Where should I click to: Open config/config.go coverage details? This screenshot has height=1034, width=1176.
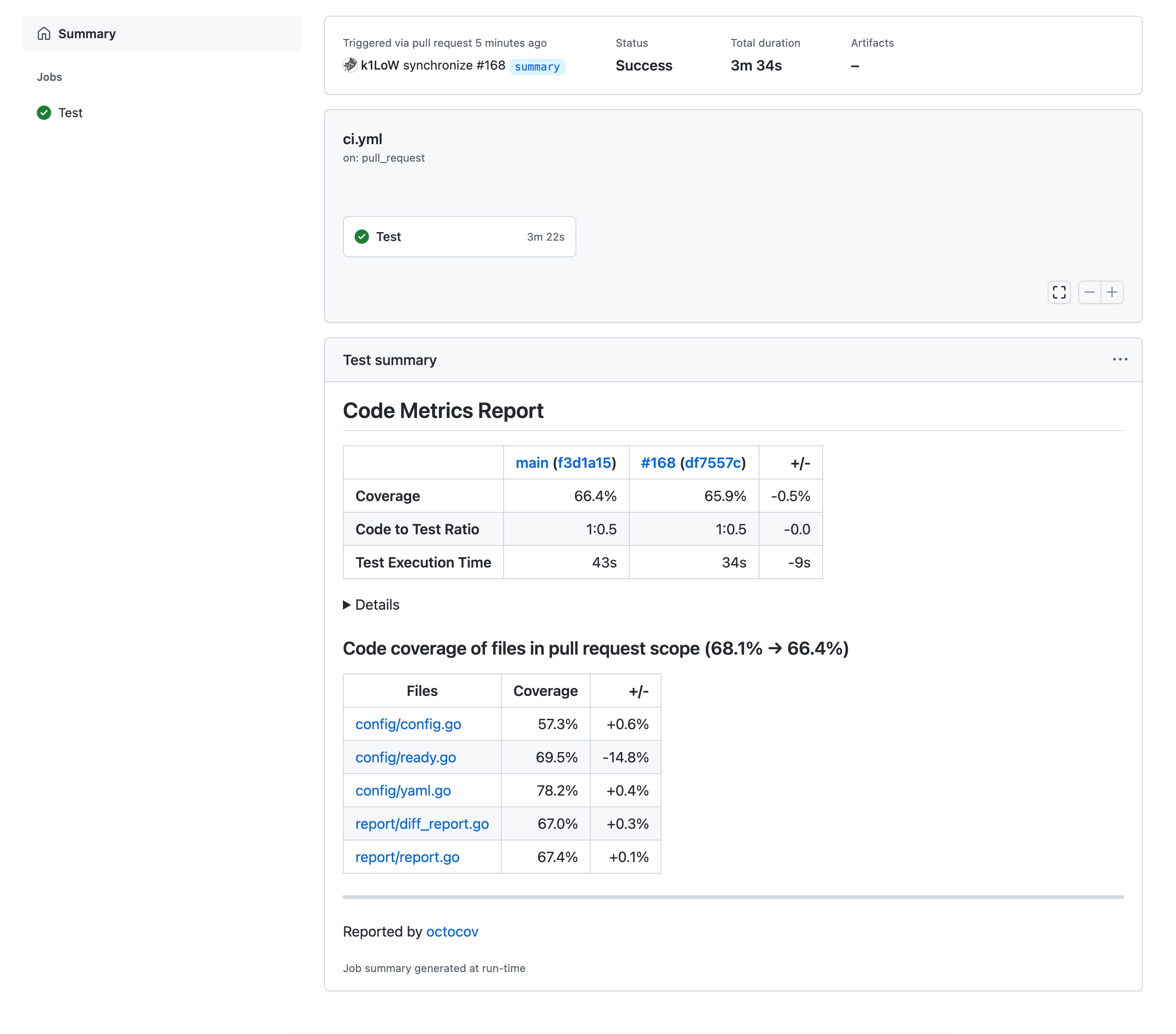pos(408,724)
